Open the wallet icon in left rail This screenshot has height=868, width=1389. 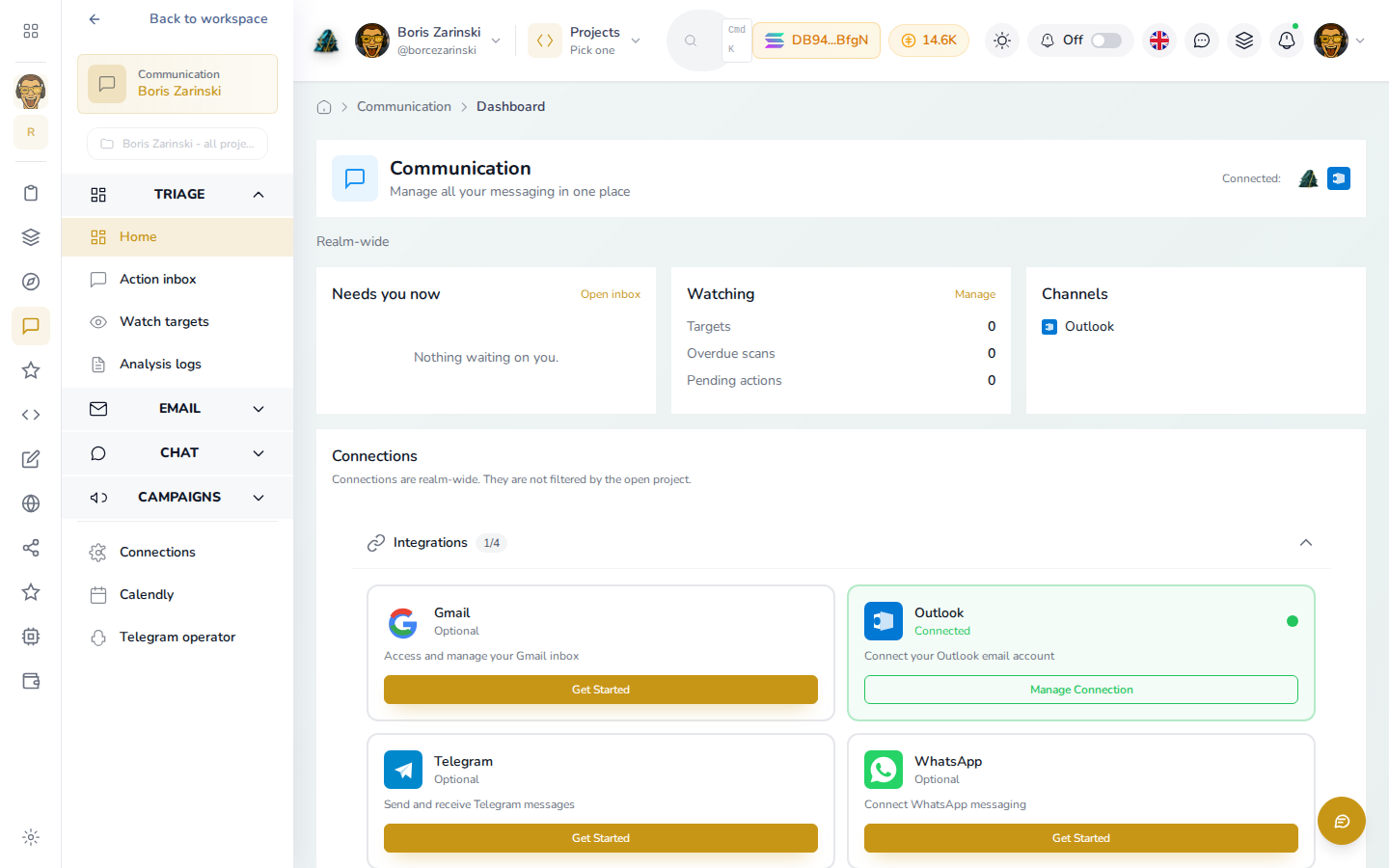(x=31, y=681)
